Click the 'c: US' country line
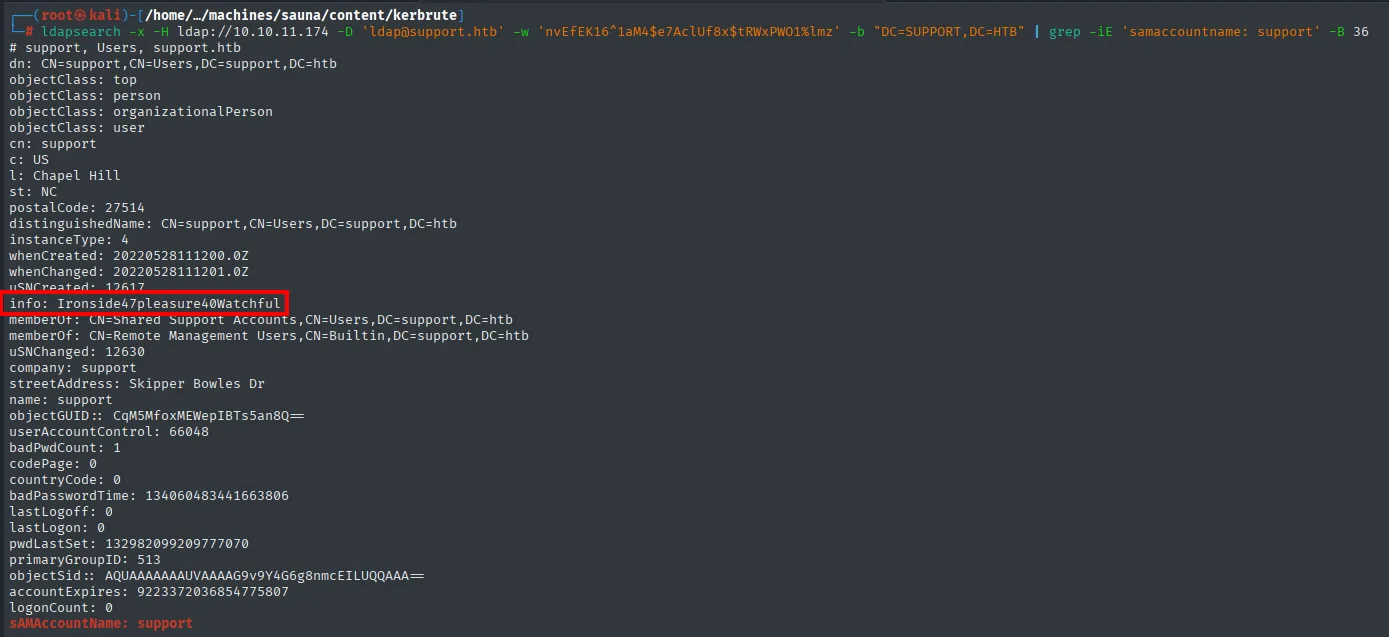This screenshot has height=637, width=1389. (29, 160)
